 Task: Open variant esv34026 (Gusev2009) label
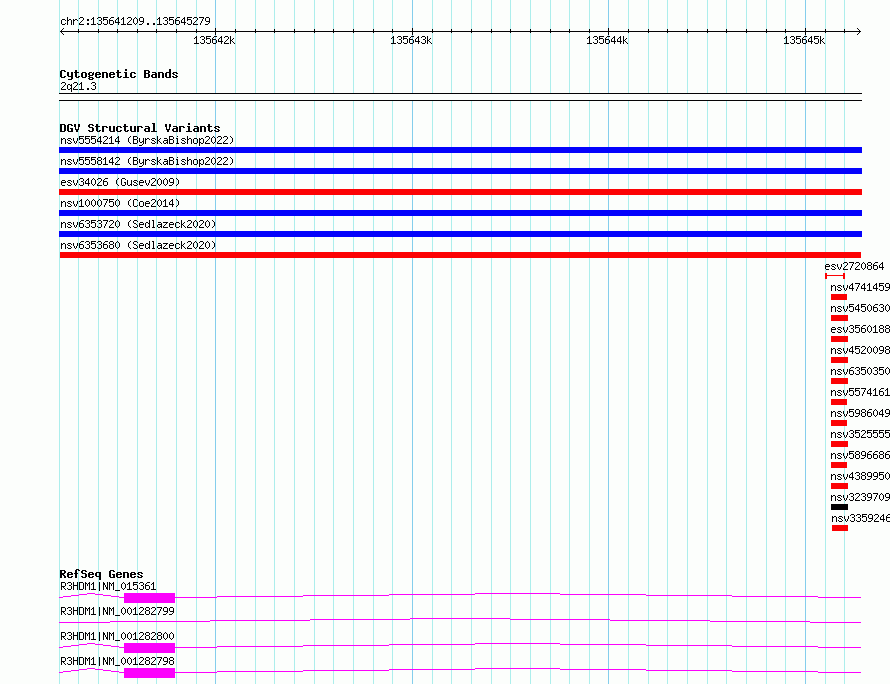[120, 182]
